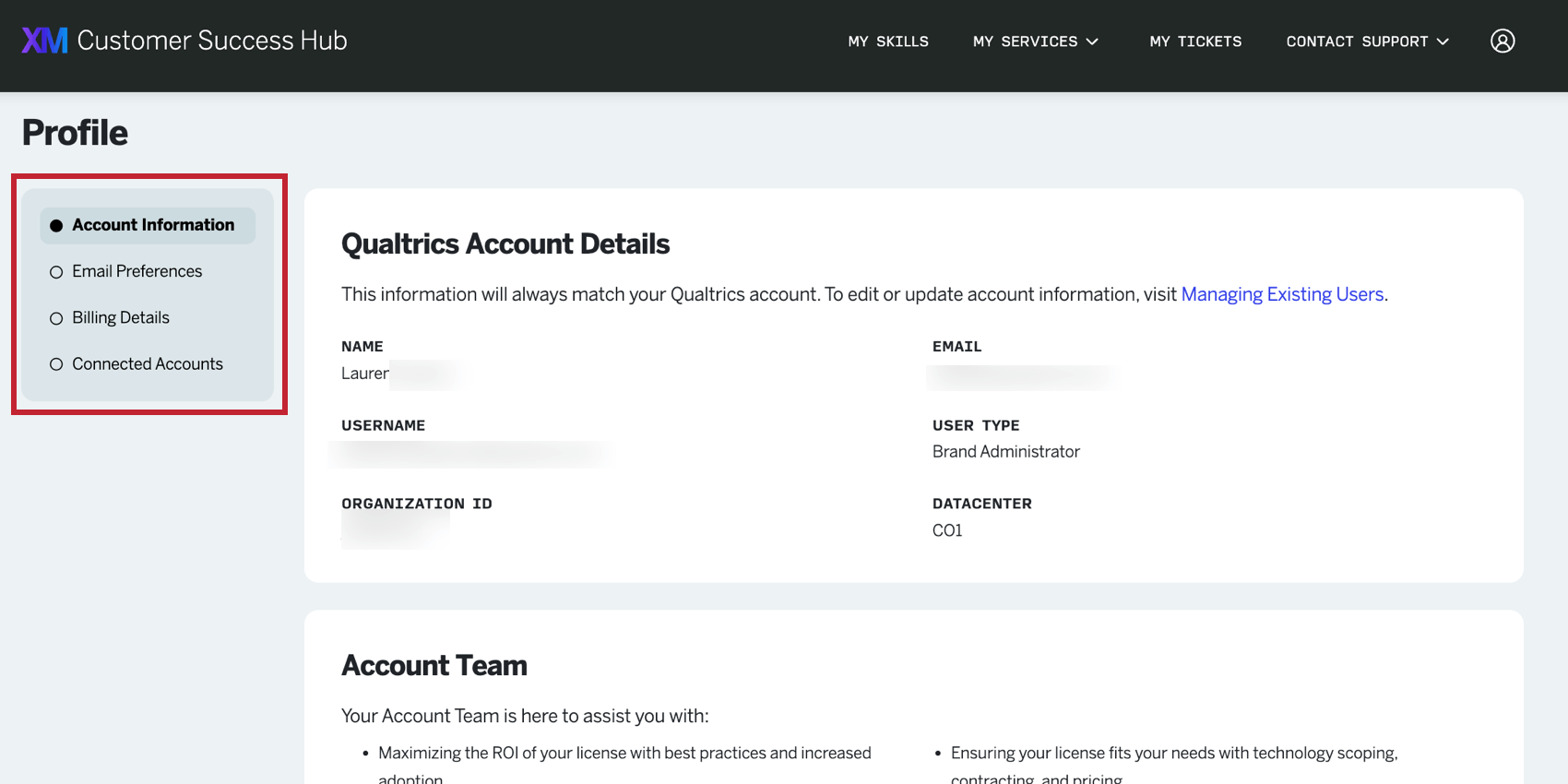The width and height of the screenshot is (1568, 784).
Task: Click the CO1 datacenter value
Action: coord(947,530)
